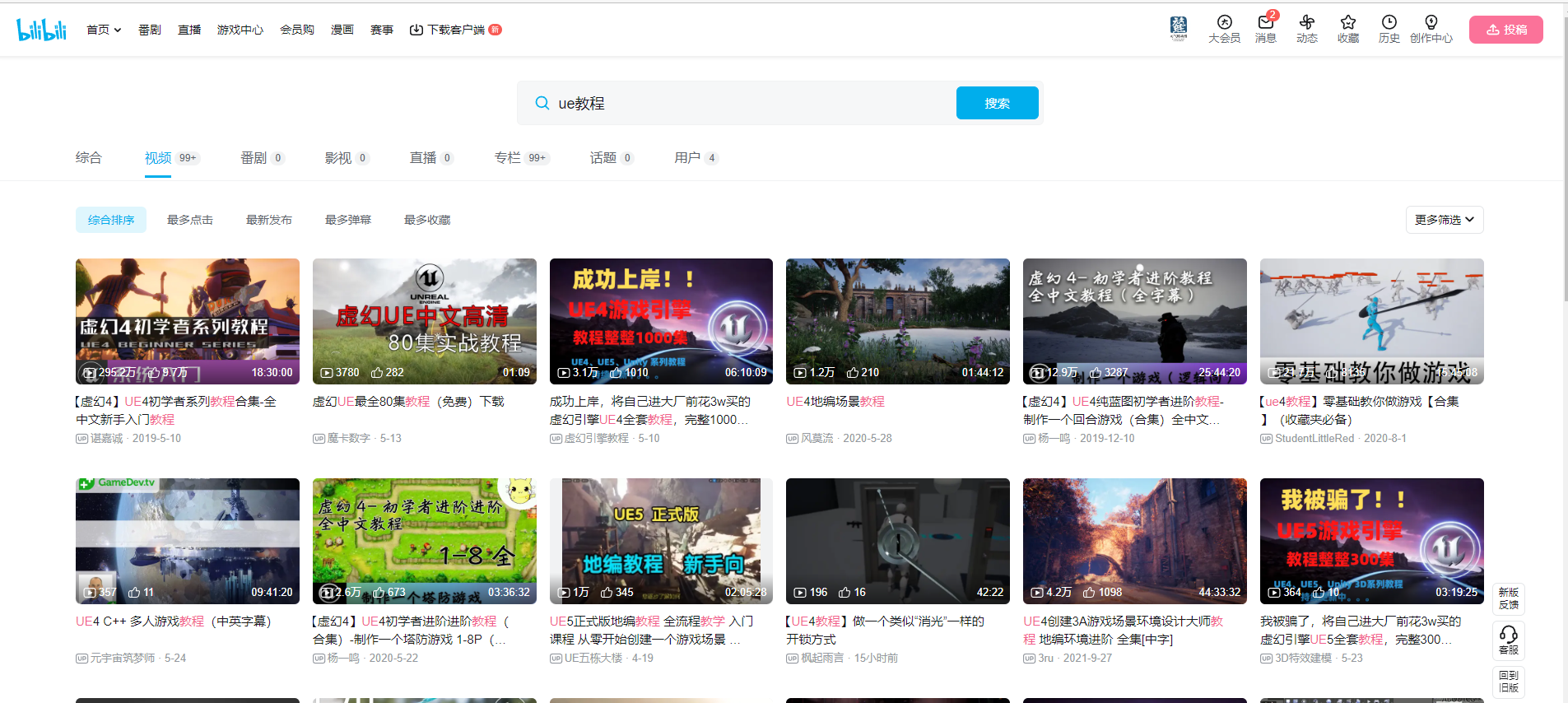Switch to the 综合 results tab
The image size is (1568, 703).
pos(89,157)
